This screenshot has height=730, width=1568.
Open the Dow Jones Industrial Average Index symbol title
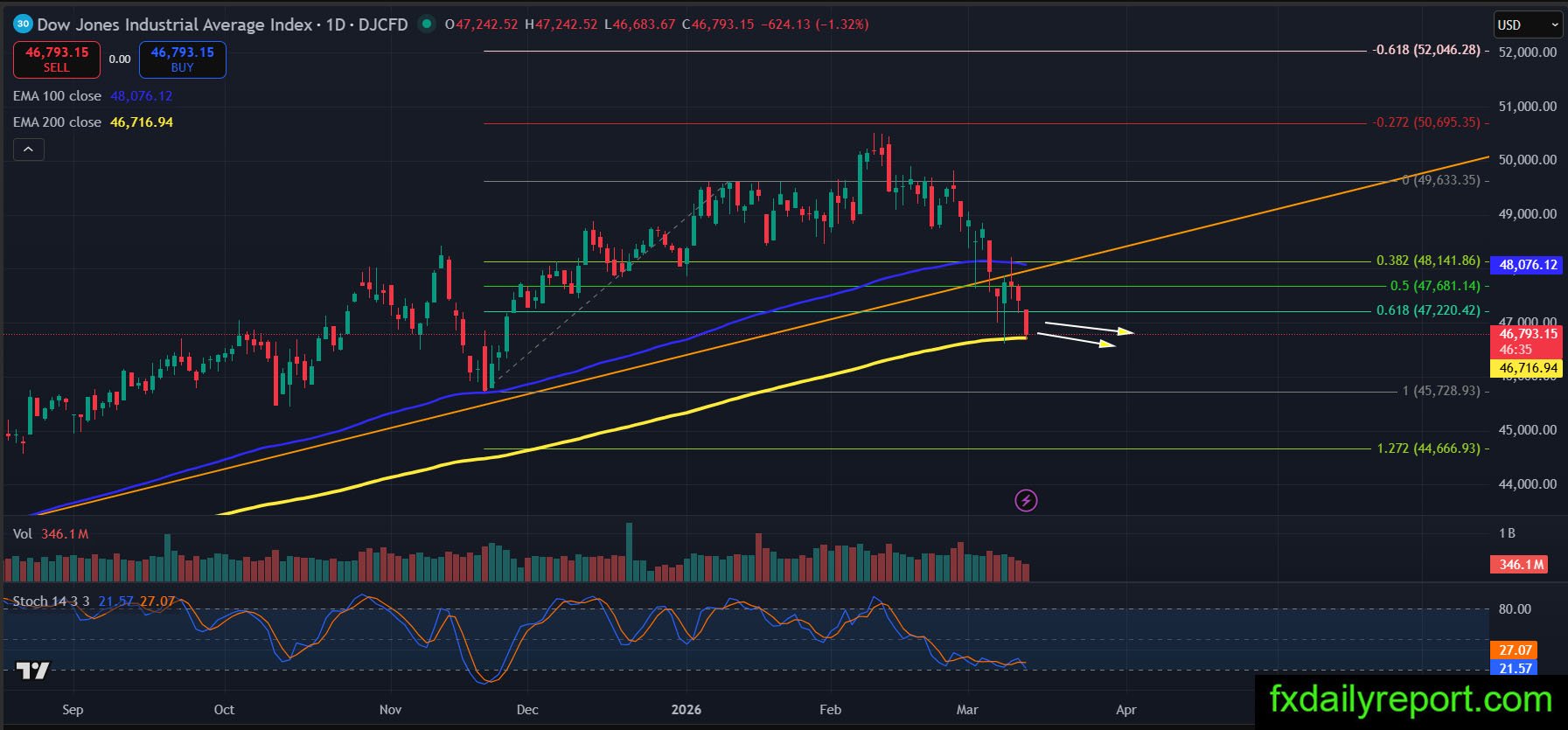pos(175,24)
